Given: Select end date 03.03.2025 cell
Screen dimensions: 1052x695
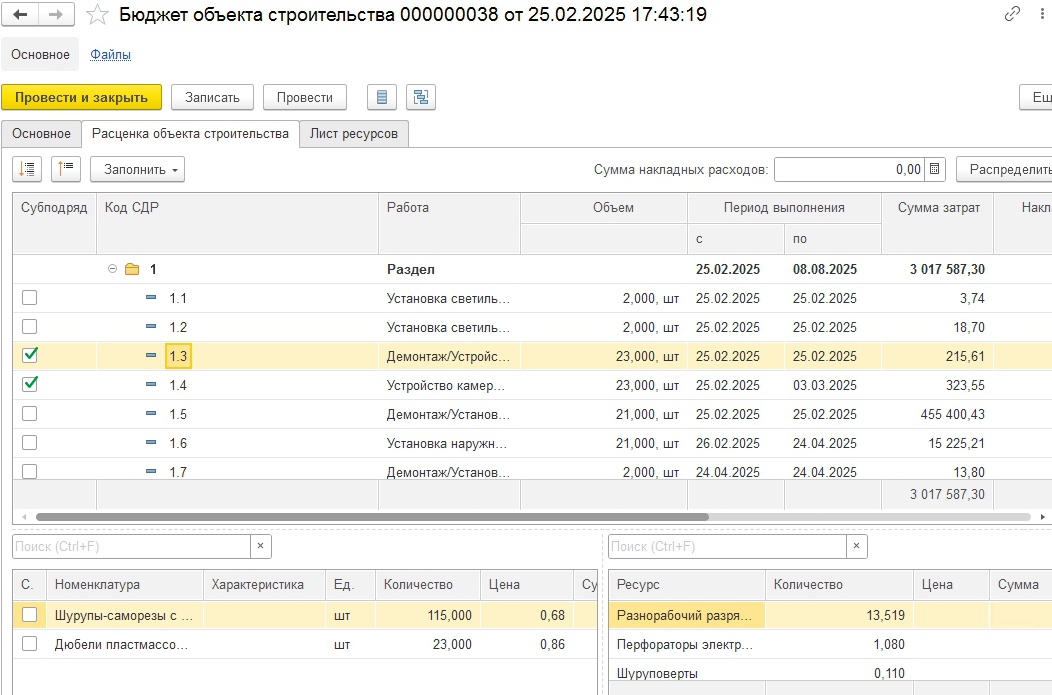Looking at the screenshot, I should tap(832, 385).
